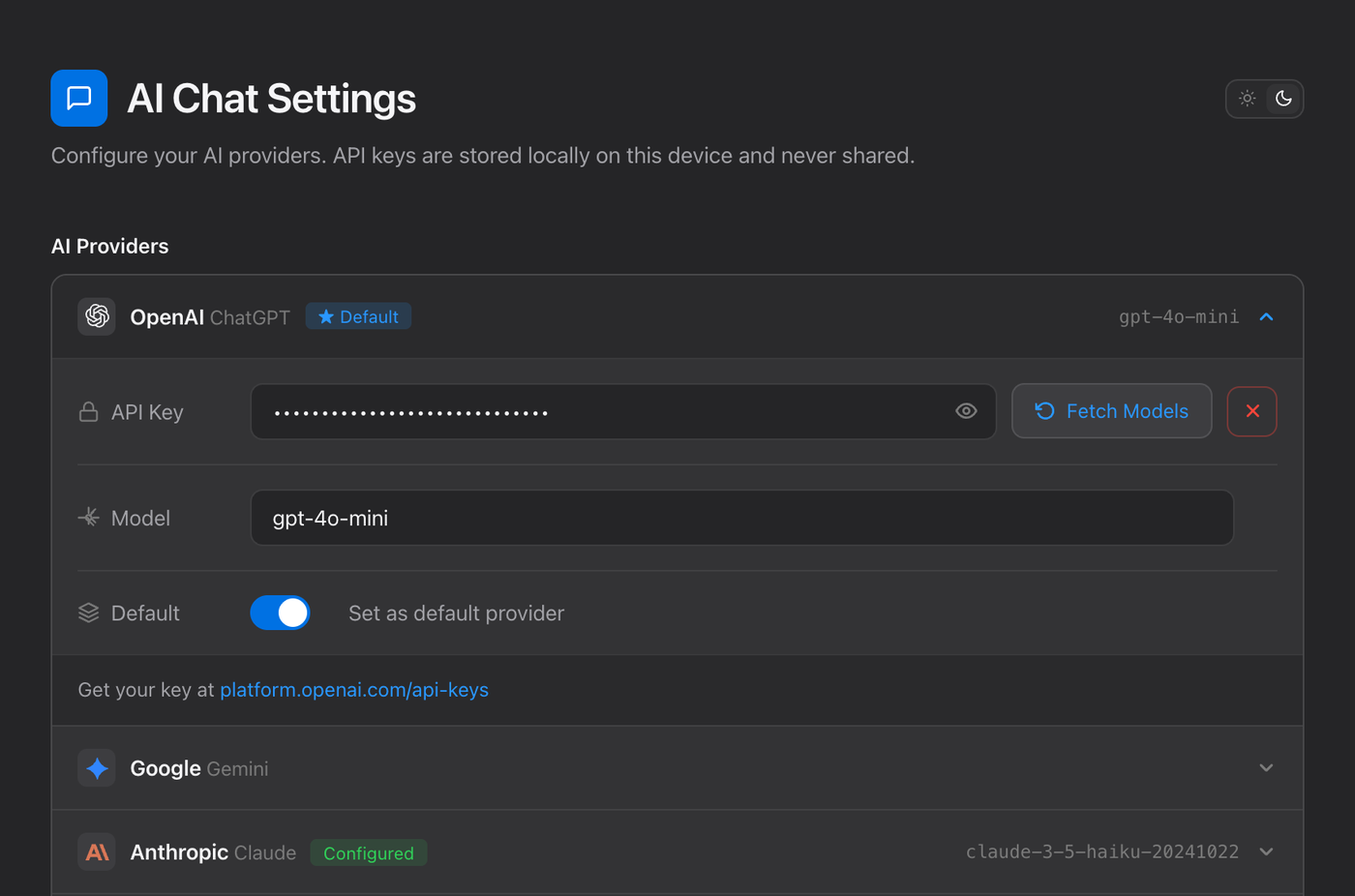
Task: Toggle off Set as default provider switch
Action: [280, 613]
